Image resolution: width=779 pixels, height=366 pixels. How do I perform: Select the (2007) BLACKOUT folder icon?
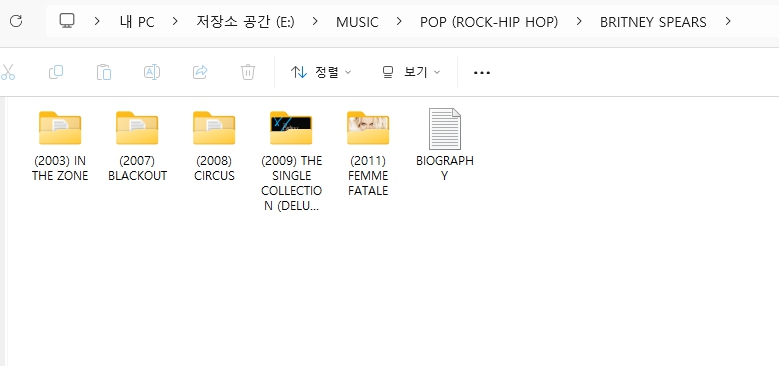pos(137,128)
